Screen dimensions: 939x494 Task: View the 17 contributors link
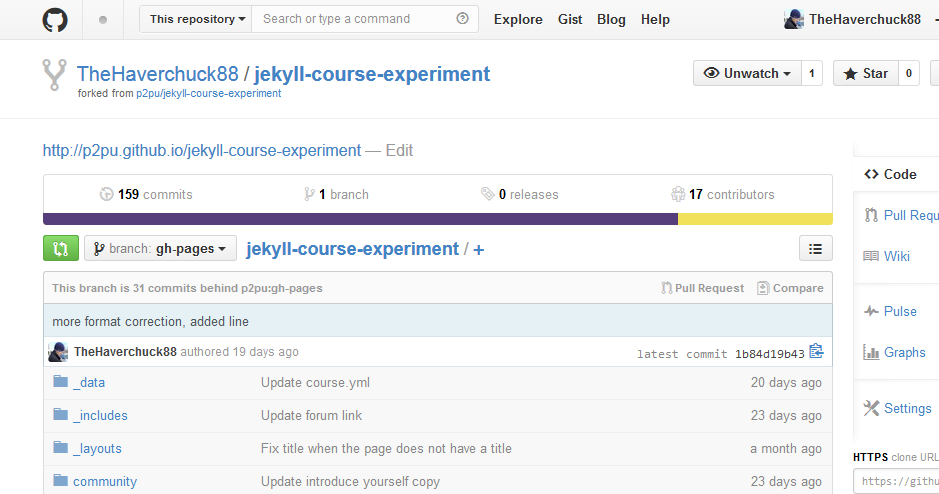723,194
